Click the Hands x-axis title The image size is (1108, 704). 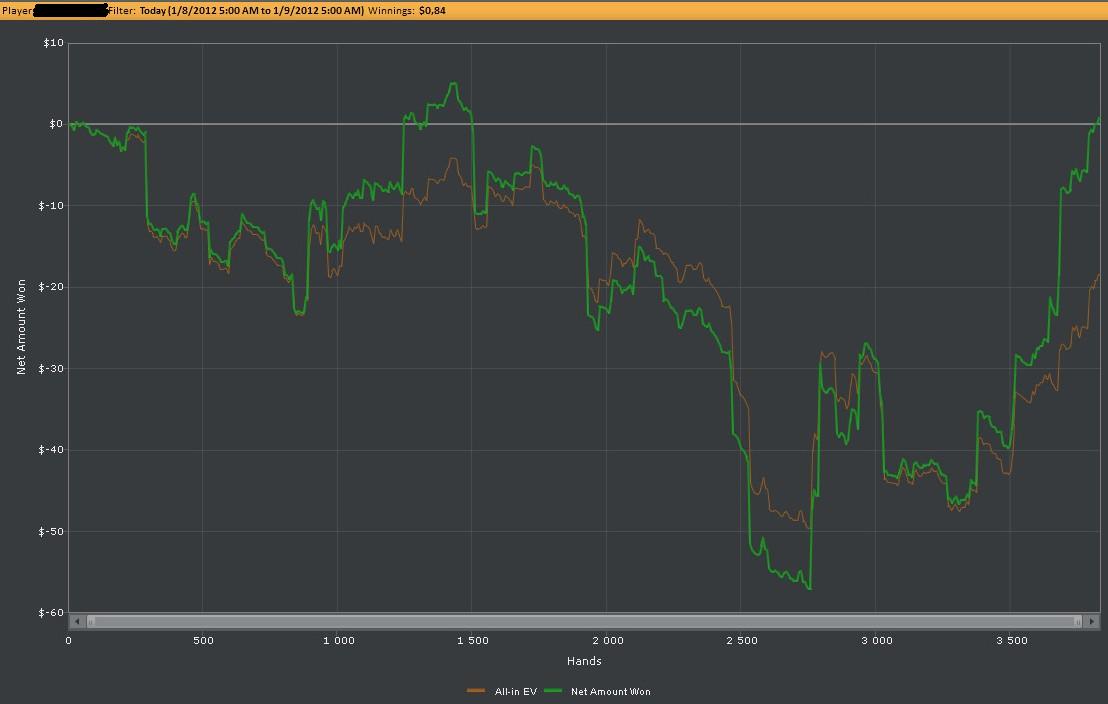584,660
